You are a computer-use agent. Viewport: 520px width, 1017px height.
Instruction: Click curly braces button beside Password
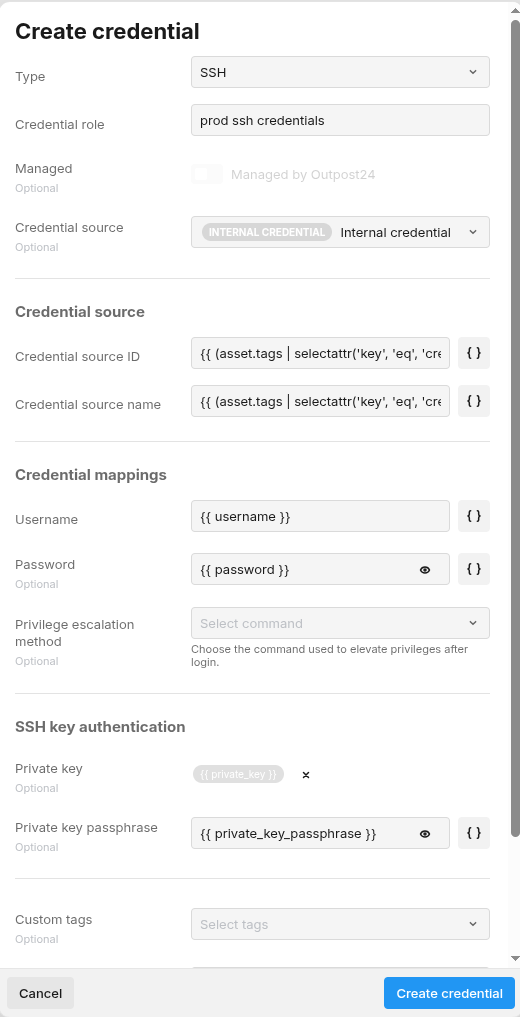point(474,569)
